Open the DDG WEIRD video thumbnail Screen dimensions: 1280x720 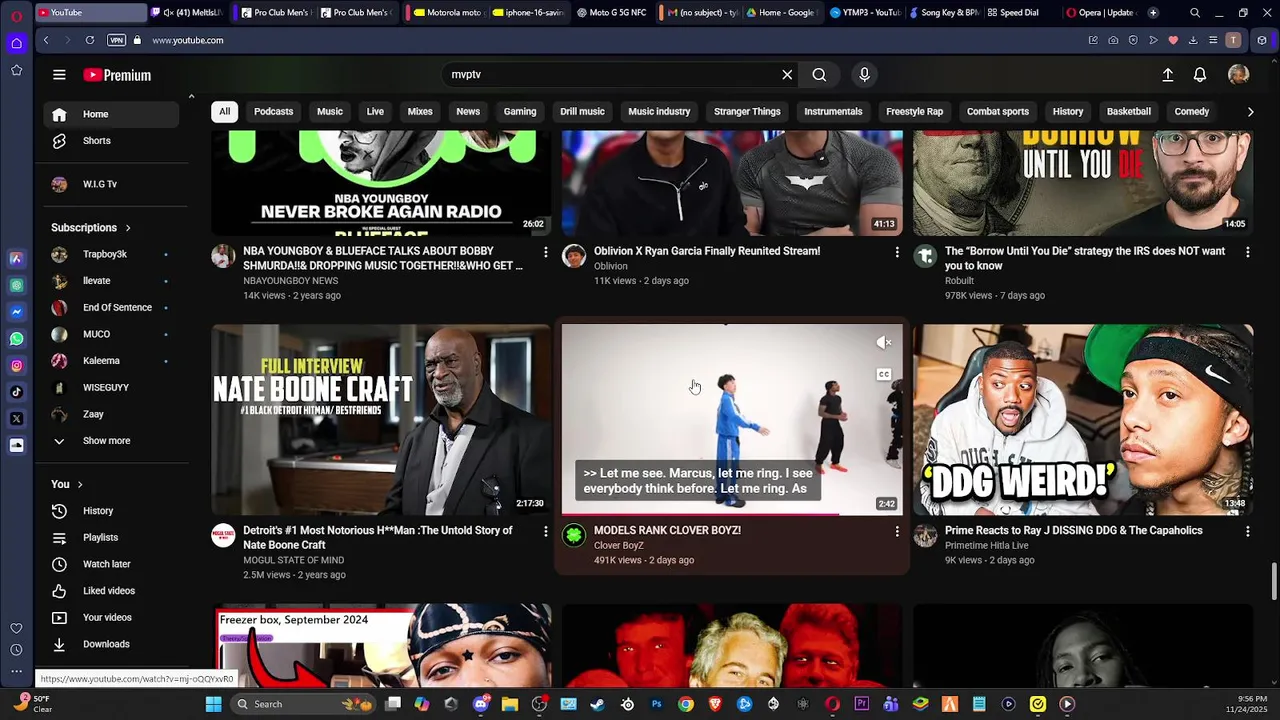pyautogui.click(x=1083, y=420)
